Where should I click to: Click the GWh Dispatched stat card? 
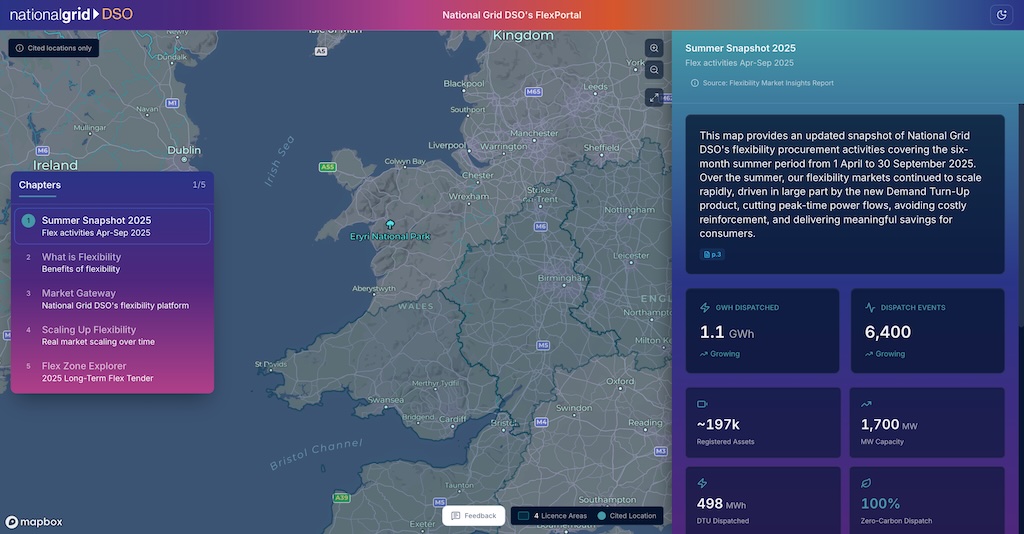[x=763, y=330]
